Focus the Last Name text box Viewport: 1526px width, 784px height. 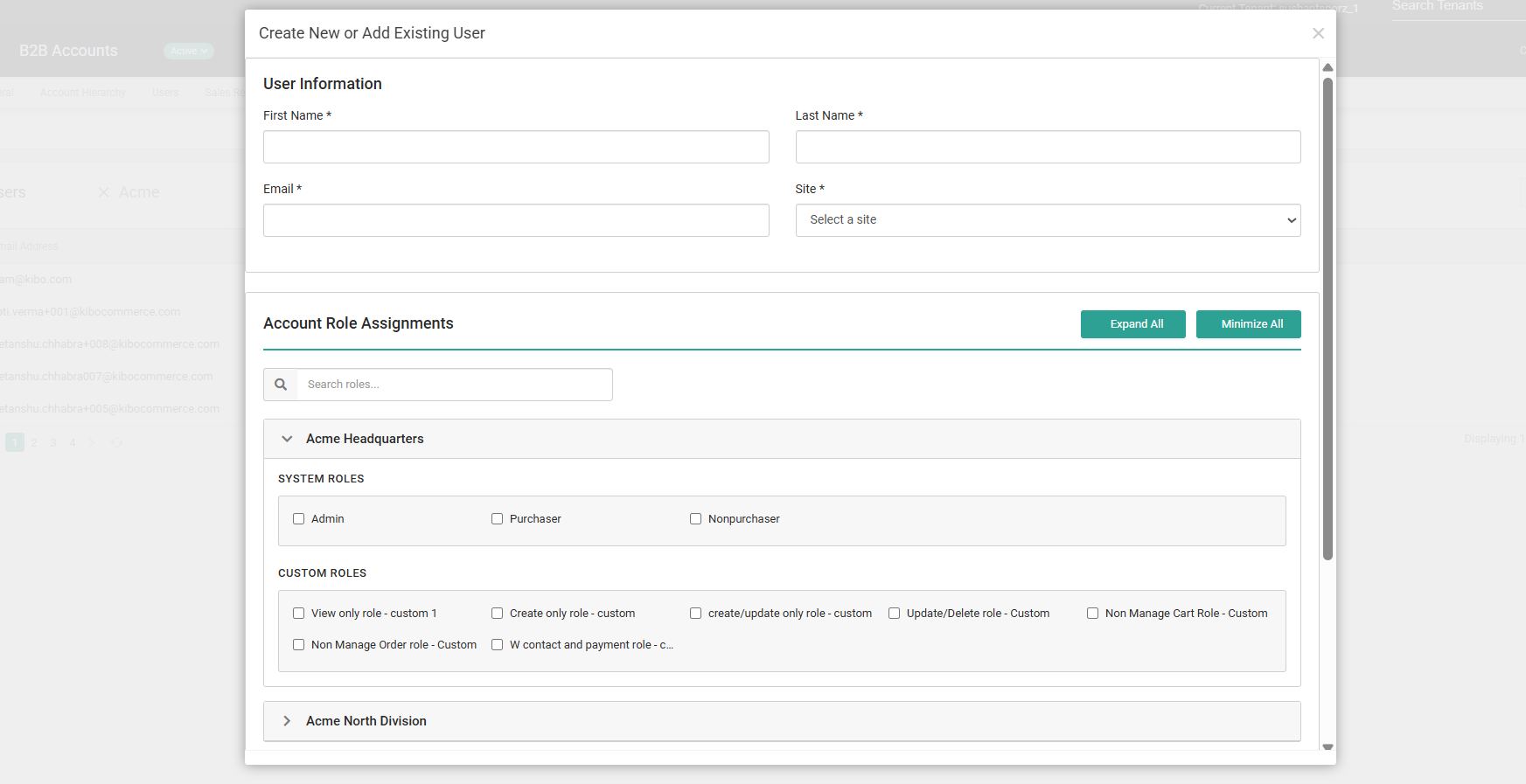click(x=1048, y=147)
